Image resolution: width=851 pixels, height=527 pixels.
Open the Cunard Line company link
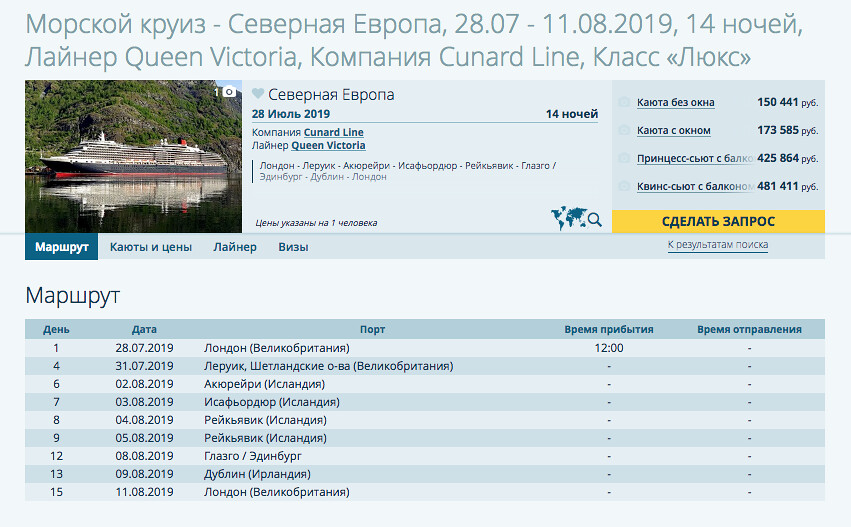333,132
